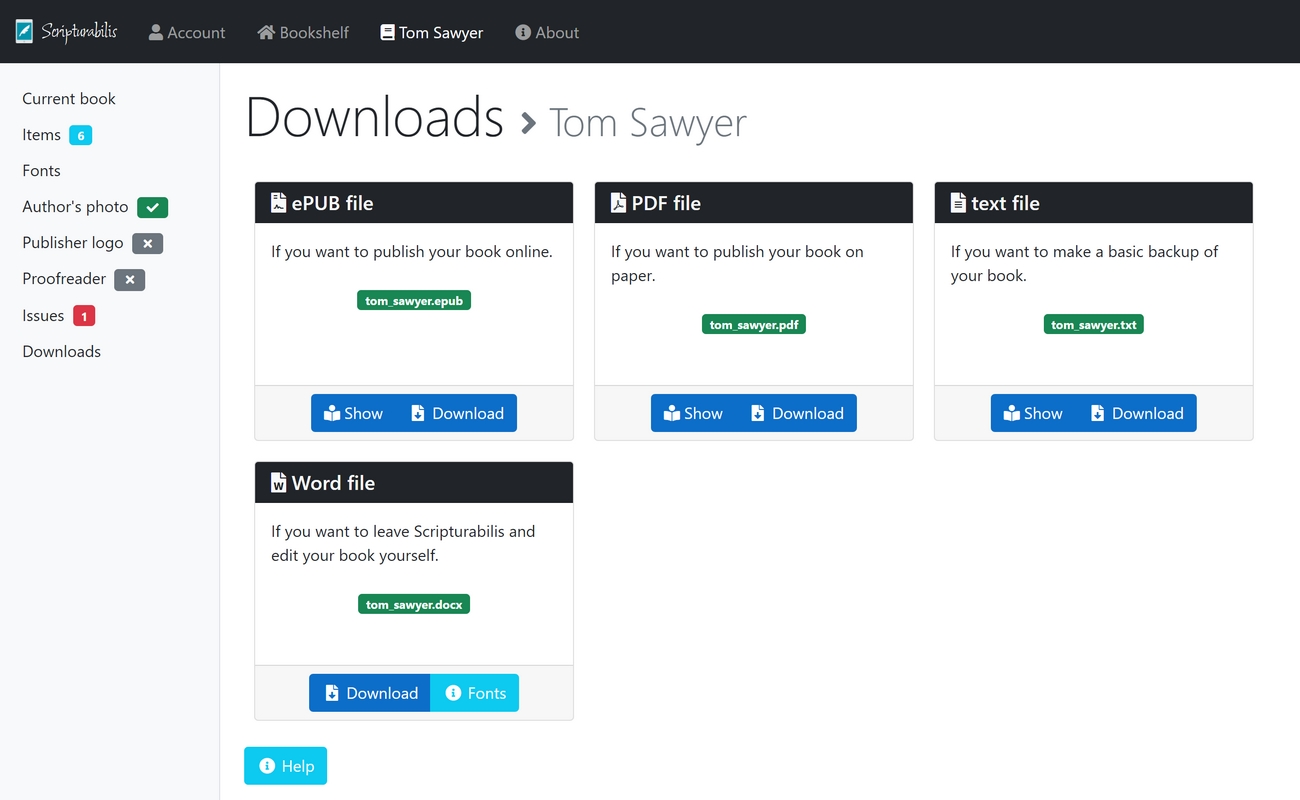Open the About page
This screenshot has width=1300, height=800.
click(547, 32)
